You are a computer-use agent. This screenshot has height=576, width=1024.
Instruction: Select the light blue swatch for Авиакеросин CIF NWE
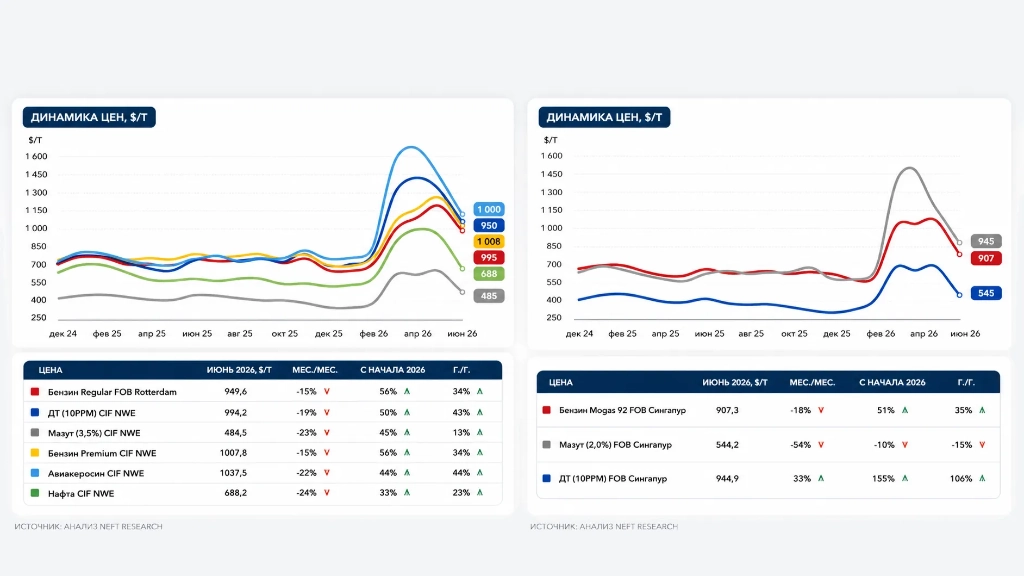pos(35,473)
